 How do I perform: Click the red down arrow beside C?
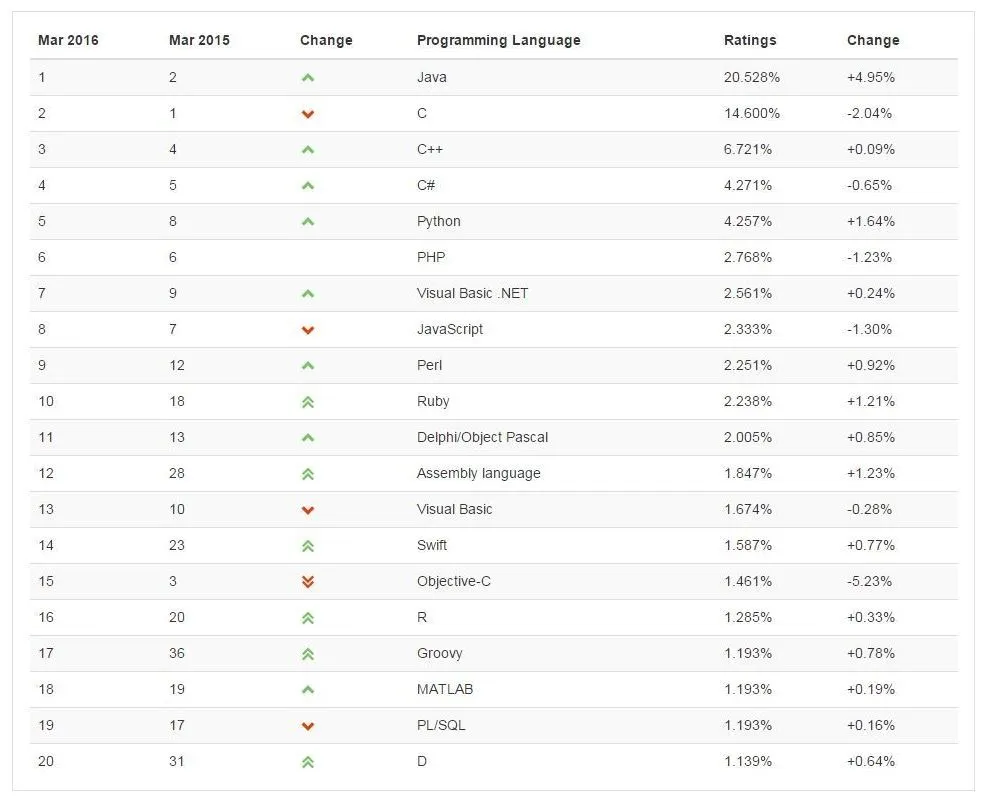coord(308,114)
